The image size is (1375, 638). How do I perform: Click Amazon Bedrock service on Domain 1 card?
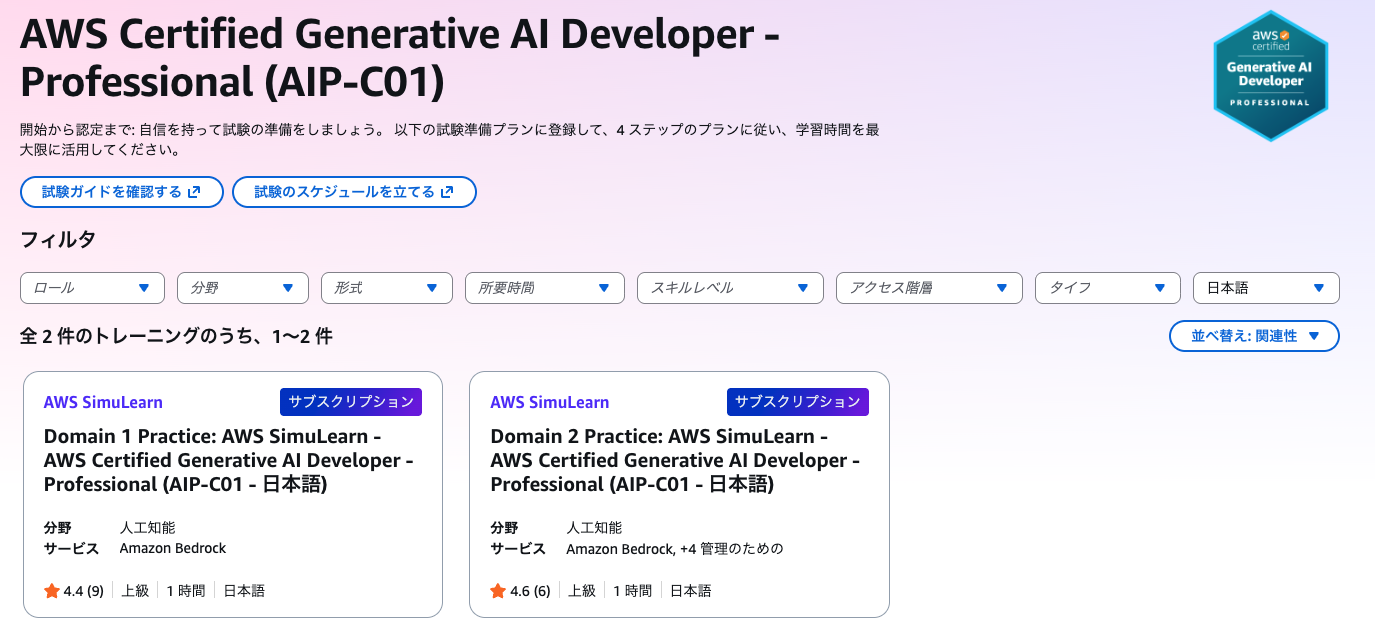[173, 549]
